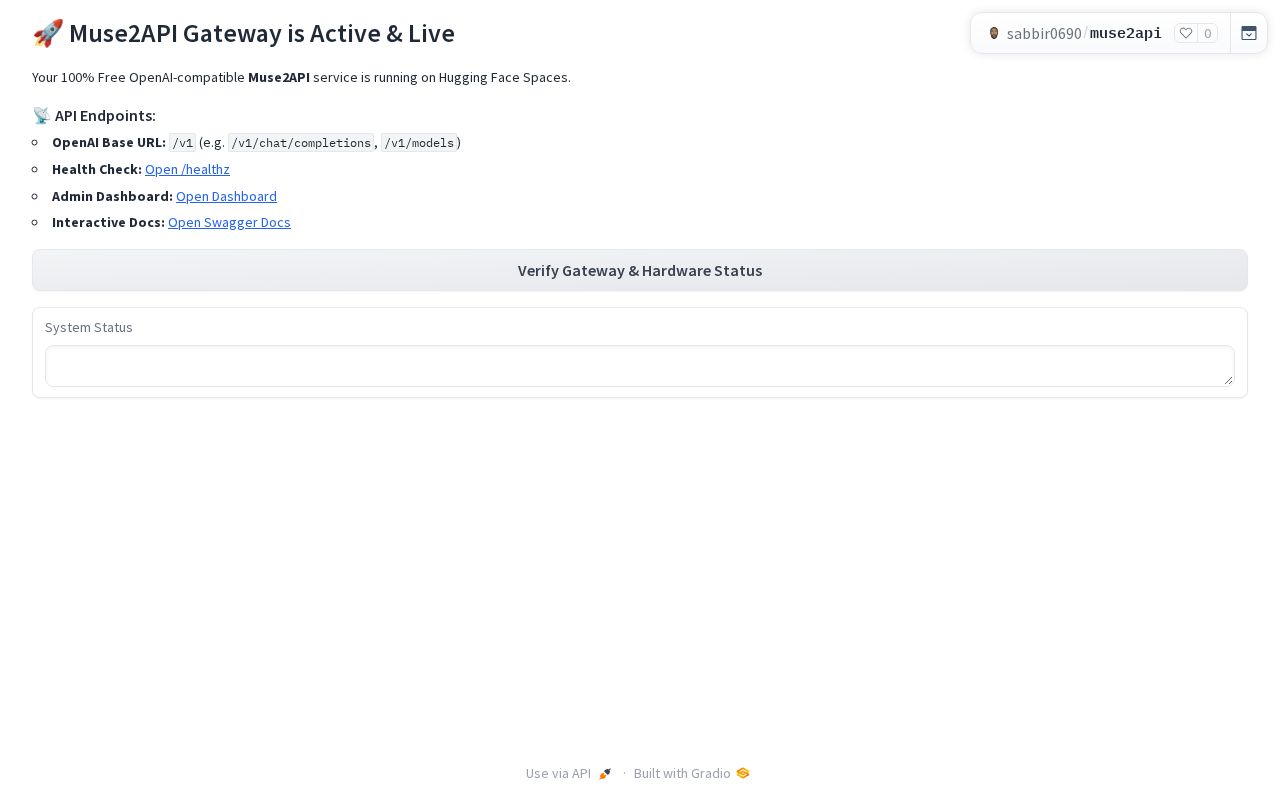
Task: Click the API Endpoints heading
Action: coord(94,115)
